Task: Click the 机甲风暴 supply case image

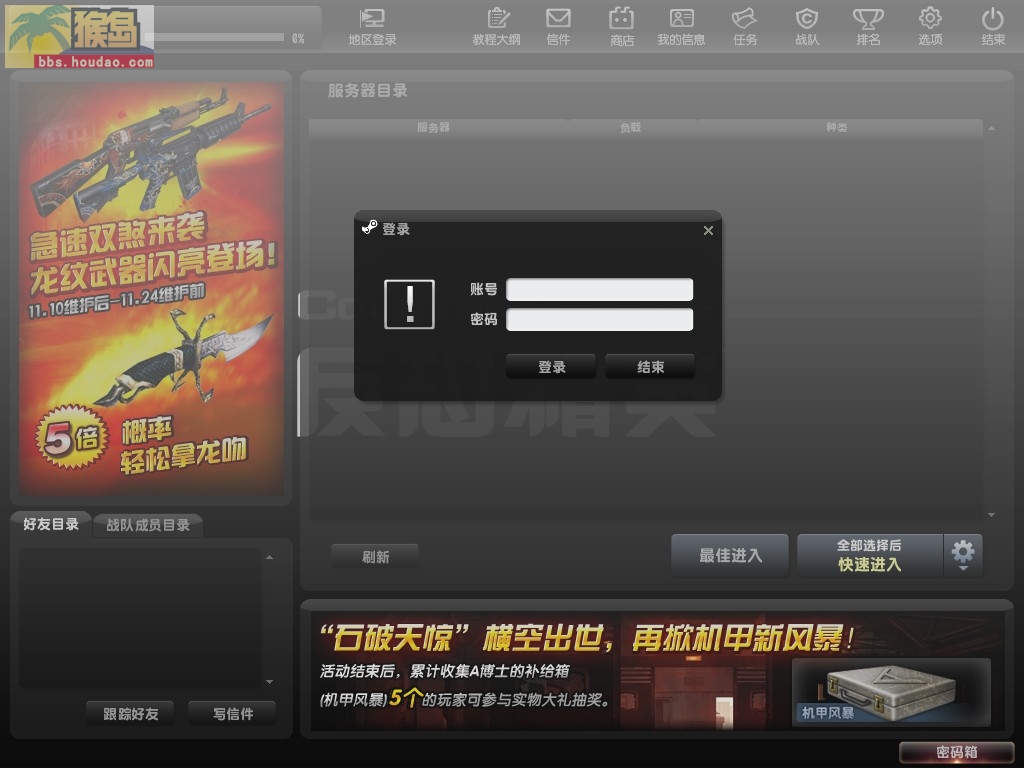Action: [x=891, y=692]
